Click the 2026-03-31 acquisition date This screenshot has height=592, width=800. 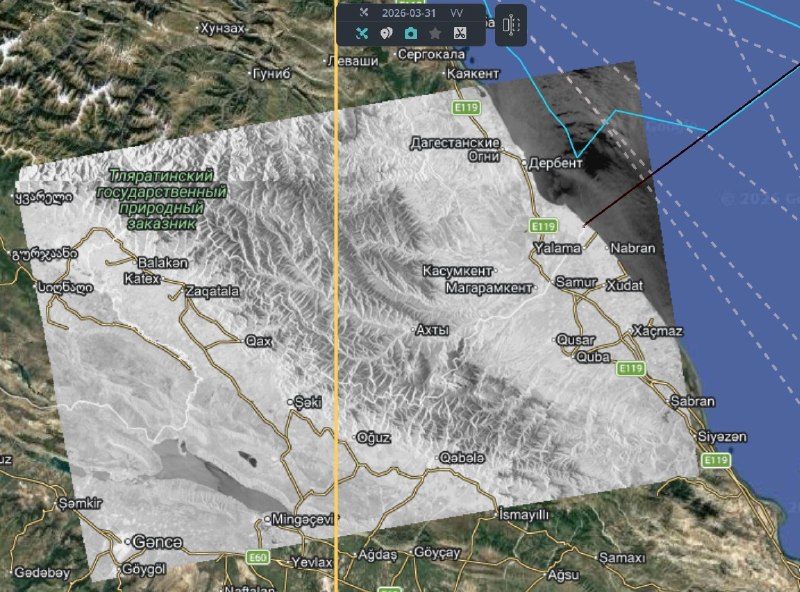[409, 12]
